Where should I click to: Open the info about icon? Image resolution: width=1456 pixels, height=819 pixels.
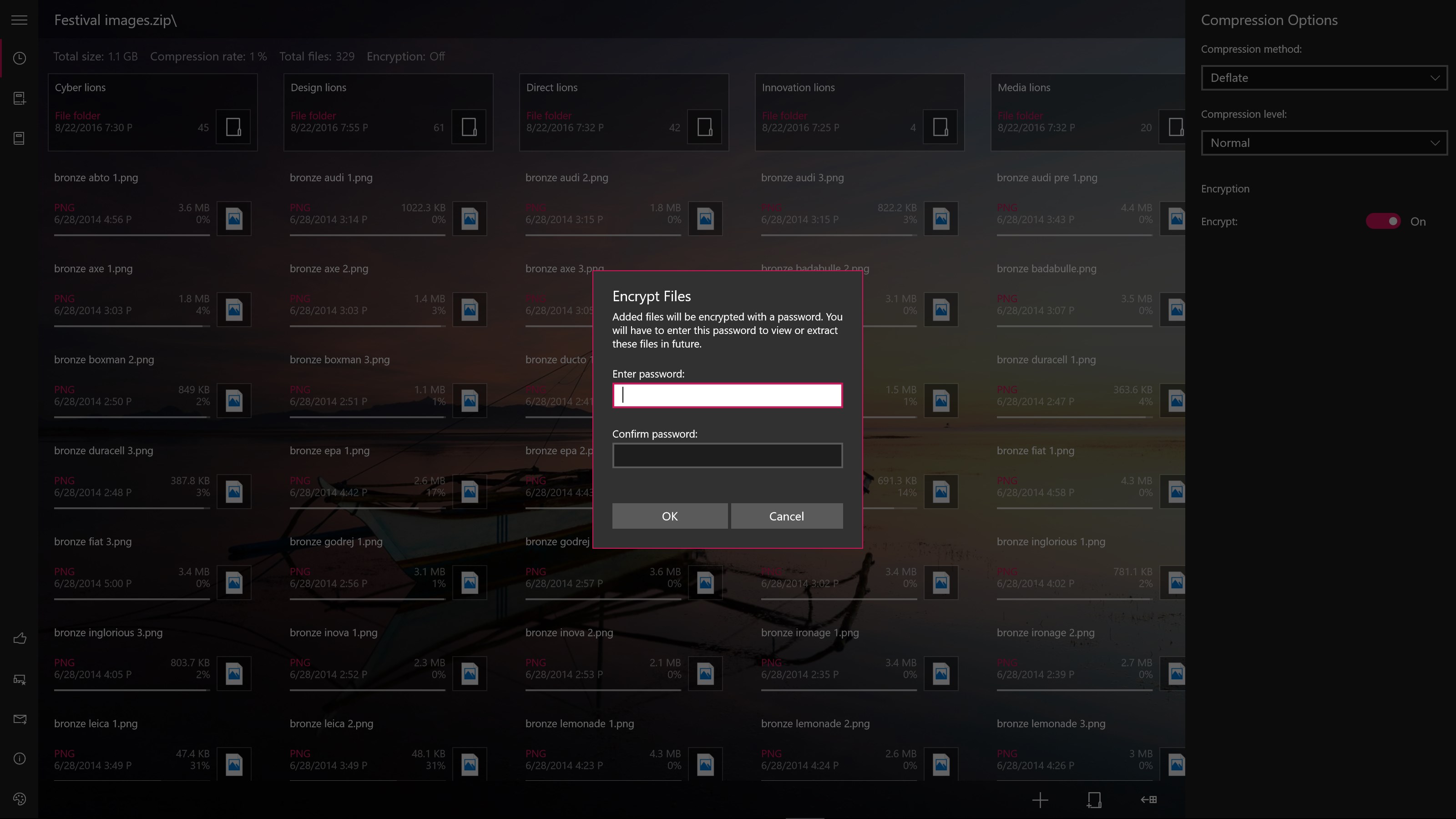(19, 758)
